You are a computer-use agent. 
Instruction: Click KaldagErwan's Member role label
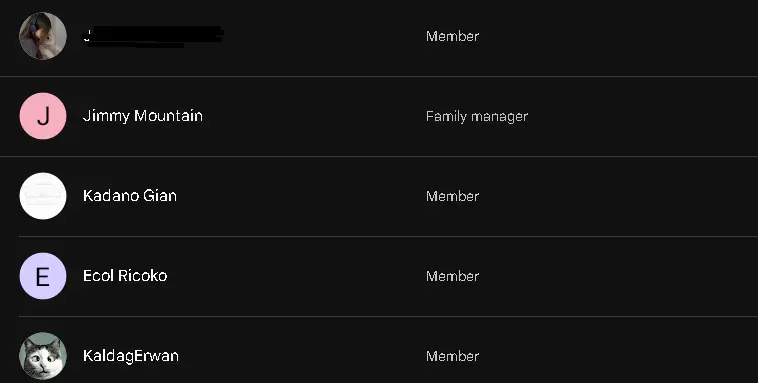tap(452, 356)
